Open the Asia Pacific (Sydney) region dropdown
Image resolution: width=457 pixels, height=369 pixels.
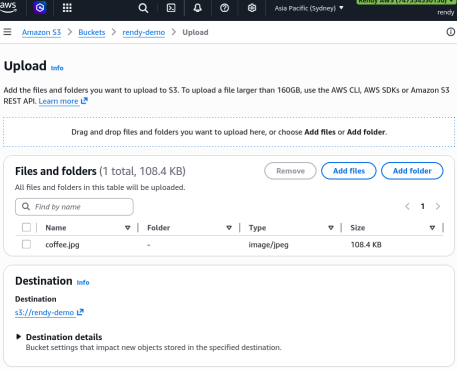(x=309, y=8)
